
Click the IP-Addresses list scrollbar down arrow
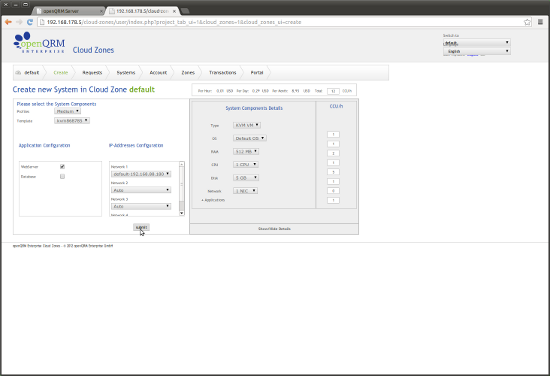[x=182, y=213]
